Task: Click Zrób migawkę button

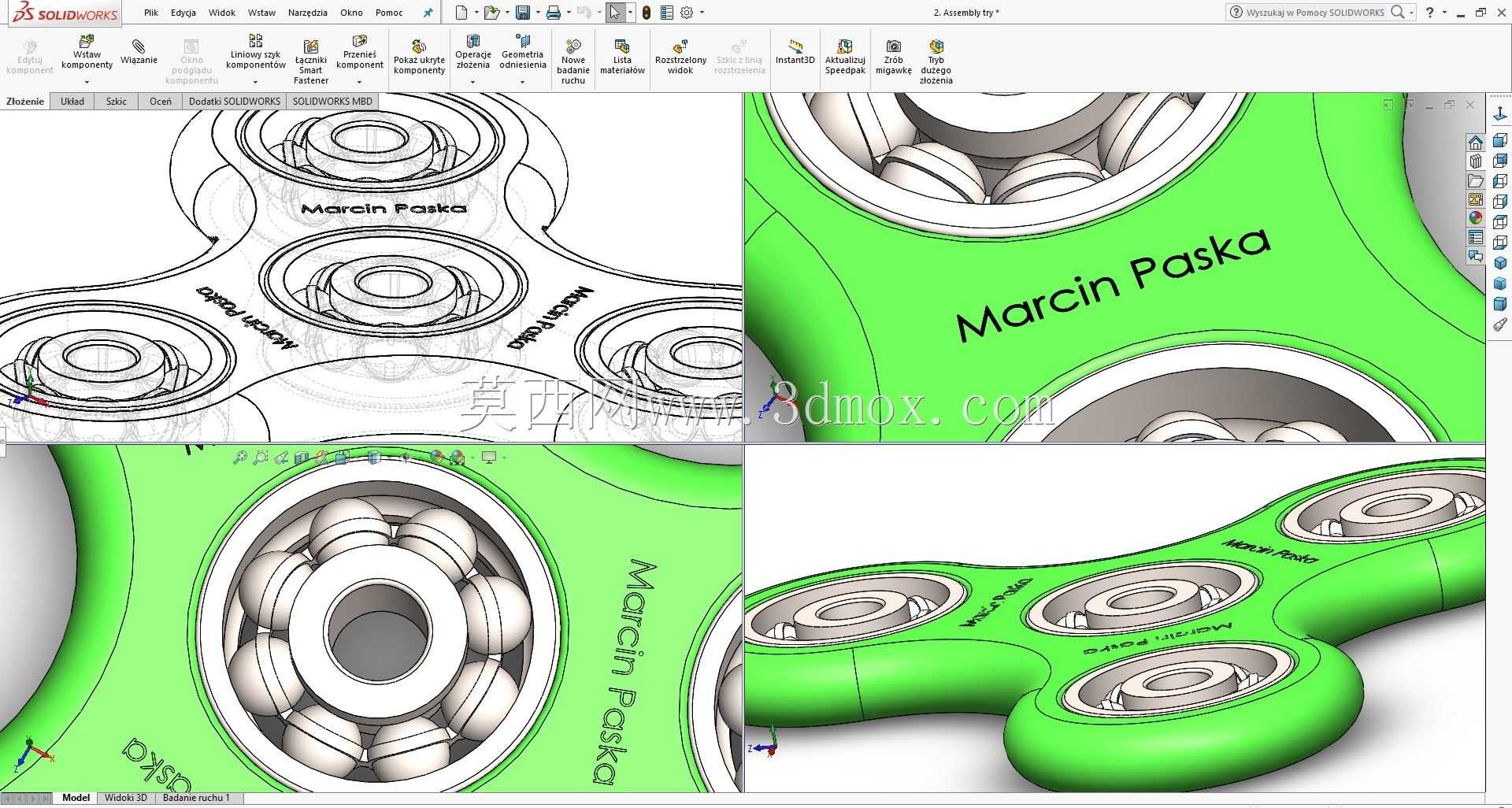Action: pos(893,57)
